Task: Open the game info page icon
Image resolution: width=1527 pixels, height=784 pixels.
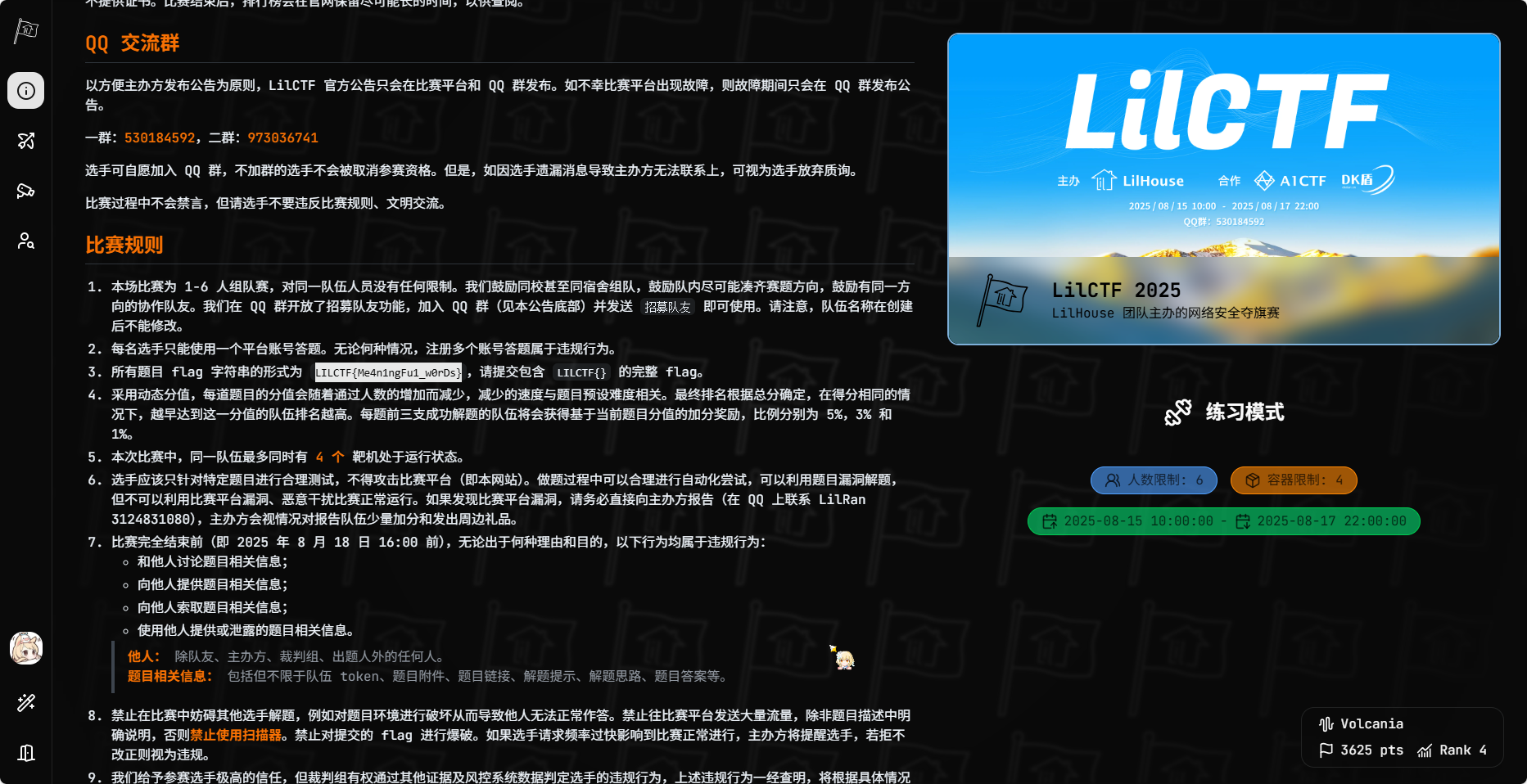Action: [26, 91]
